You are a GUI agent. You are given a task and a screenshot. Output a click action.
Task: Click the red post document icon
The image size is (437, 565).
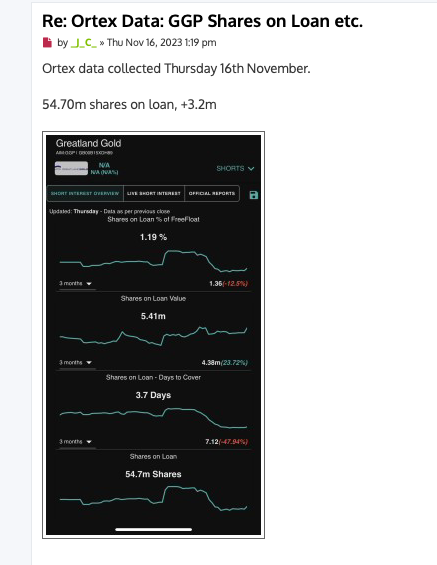47,43
